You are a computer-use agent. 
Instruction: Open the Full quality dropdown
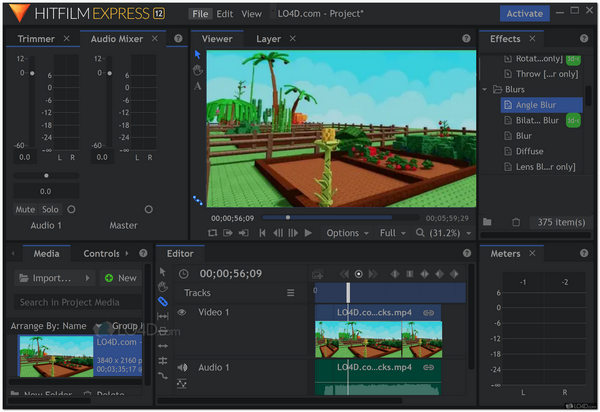(x=393, y=233)
